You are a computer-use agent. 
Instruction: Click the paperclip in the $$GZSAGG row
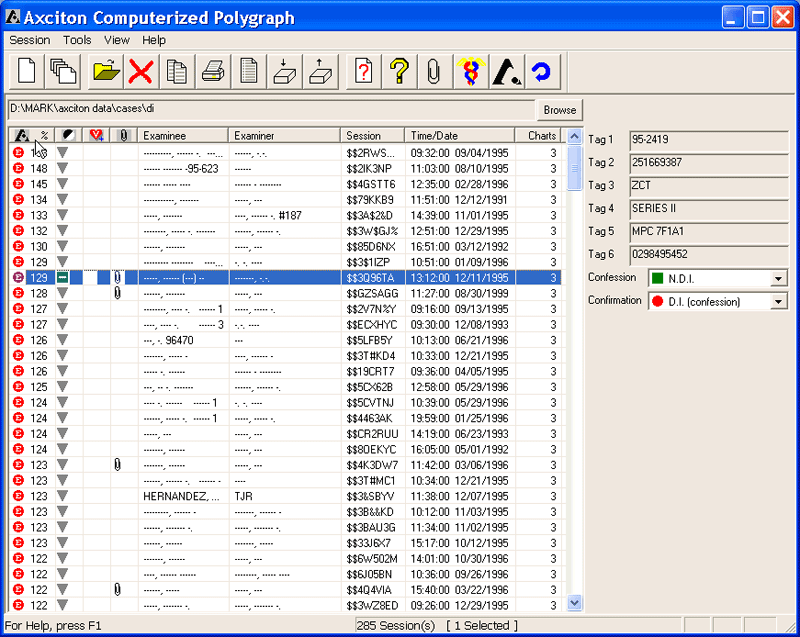click(x=117, y=293)
